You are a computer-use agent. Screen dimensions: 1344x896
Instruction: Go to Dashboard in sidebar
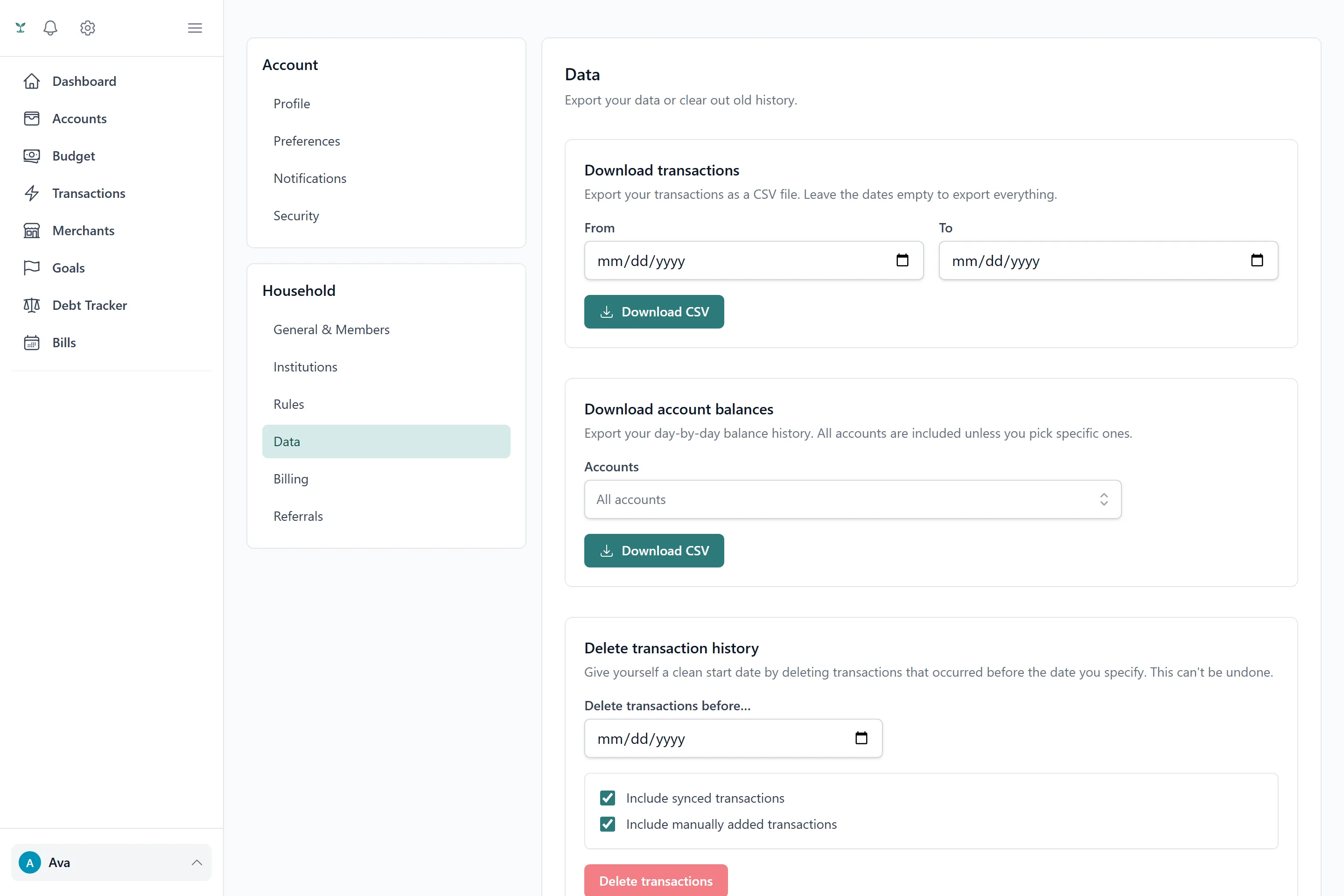[112, 81]
